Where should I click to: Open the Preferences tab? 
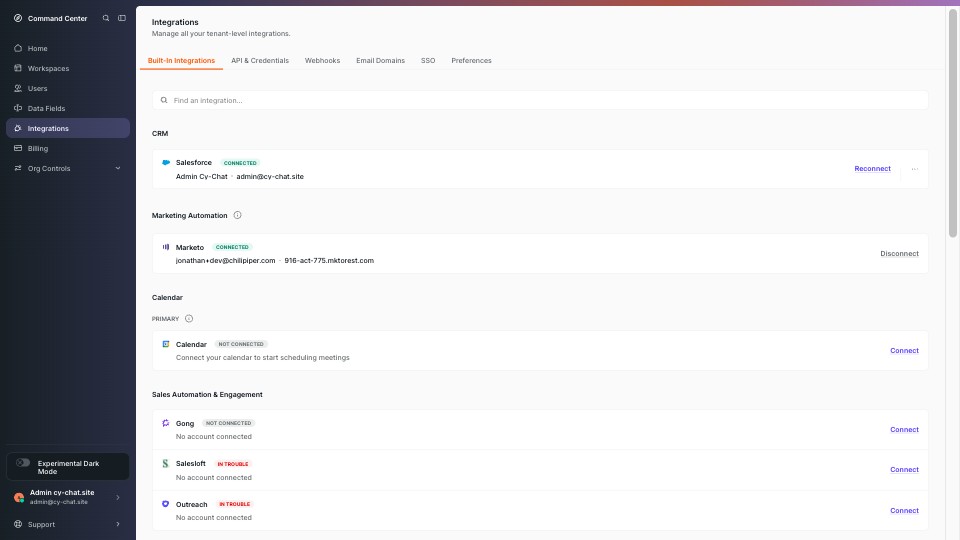click(471, 61)
